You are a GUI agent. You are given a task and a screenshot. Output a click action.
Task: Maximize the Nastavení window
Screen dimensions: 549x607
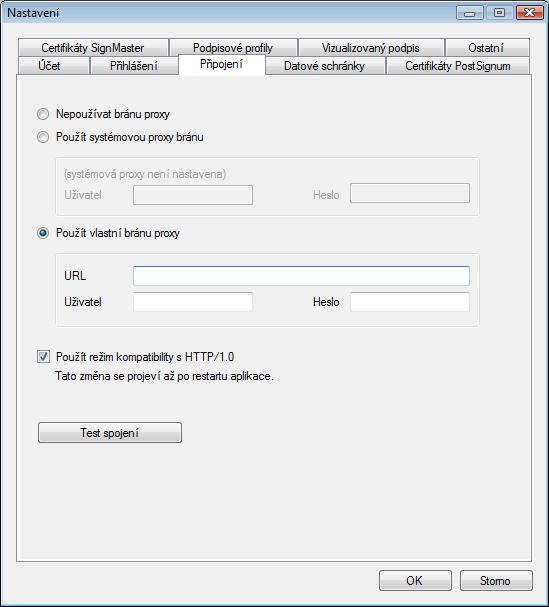tap(499, 13)
